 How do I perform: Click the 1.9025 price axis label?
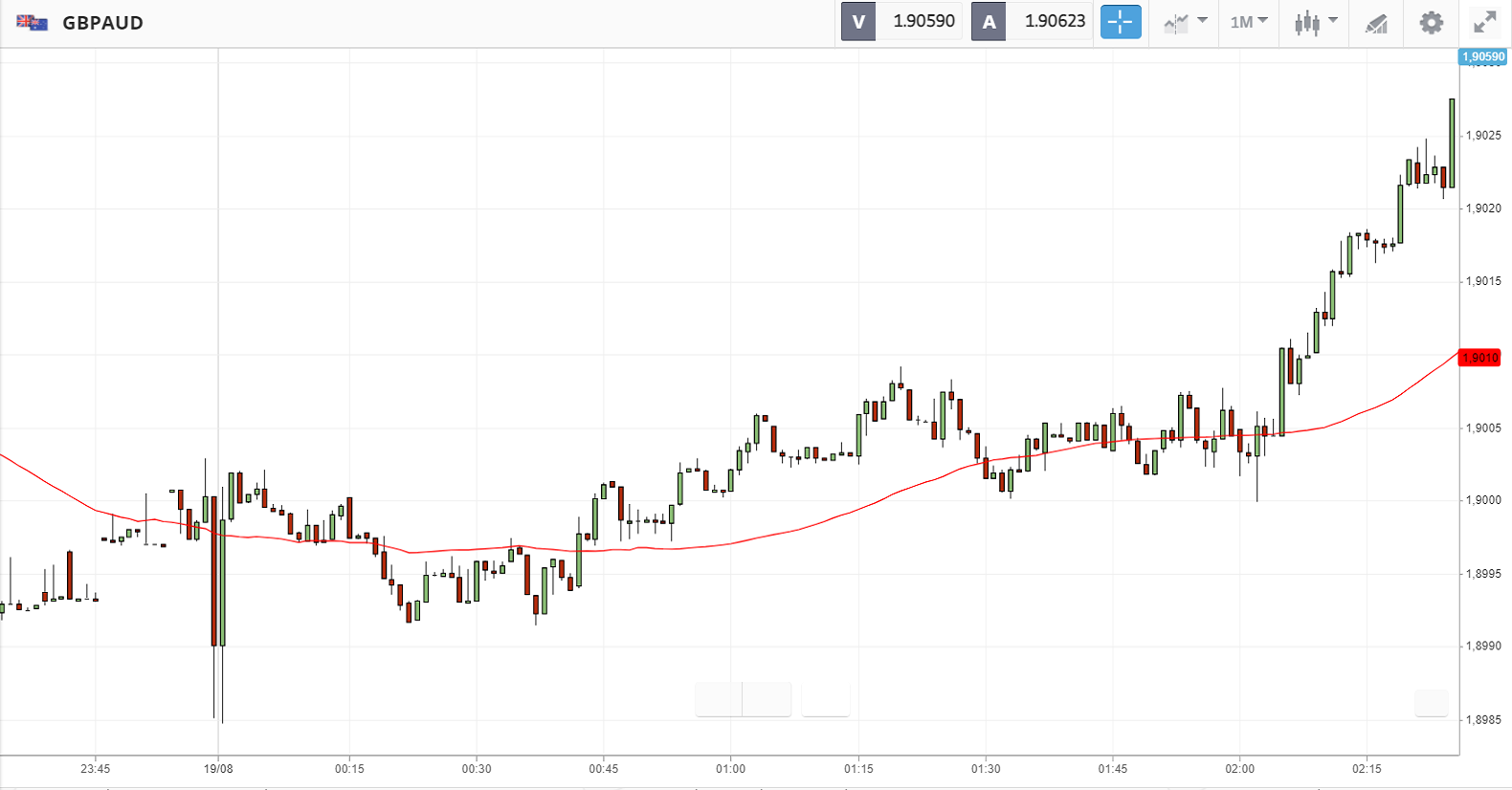click(1482, 136)
